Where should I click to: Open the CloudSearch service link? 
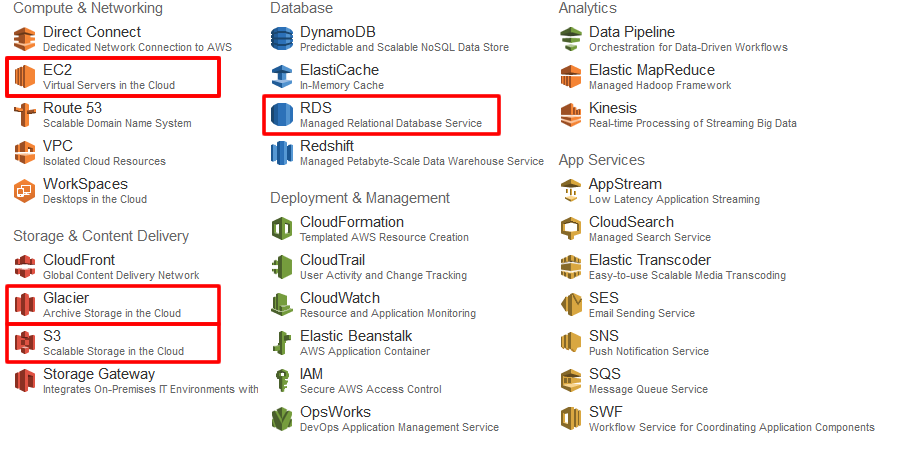click(x=632, y=222)
